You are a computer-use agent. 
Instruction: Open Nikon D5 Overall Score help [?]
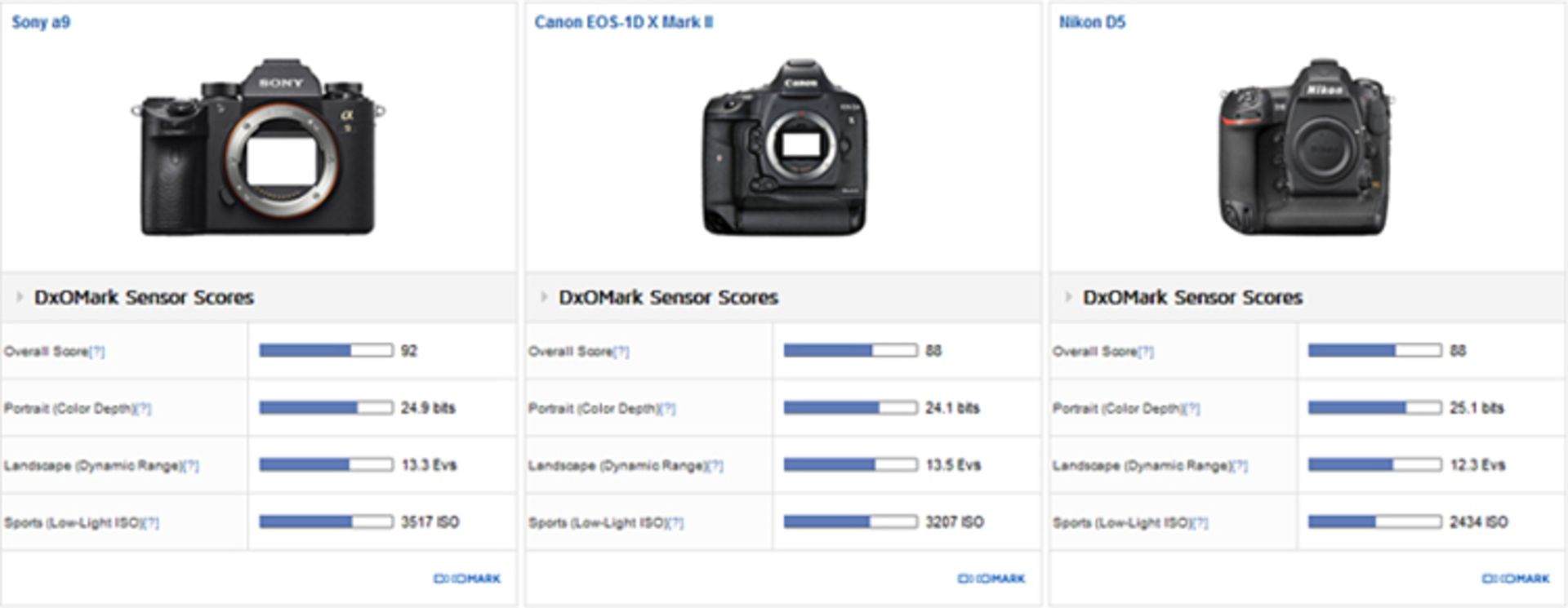click(1146, 352)
